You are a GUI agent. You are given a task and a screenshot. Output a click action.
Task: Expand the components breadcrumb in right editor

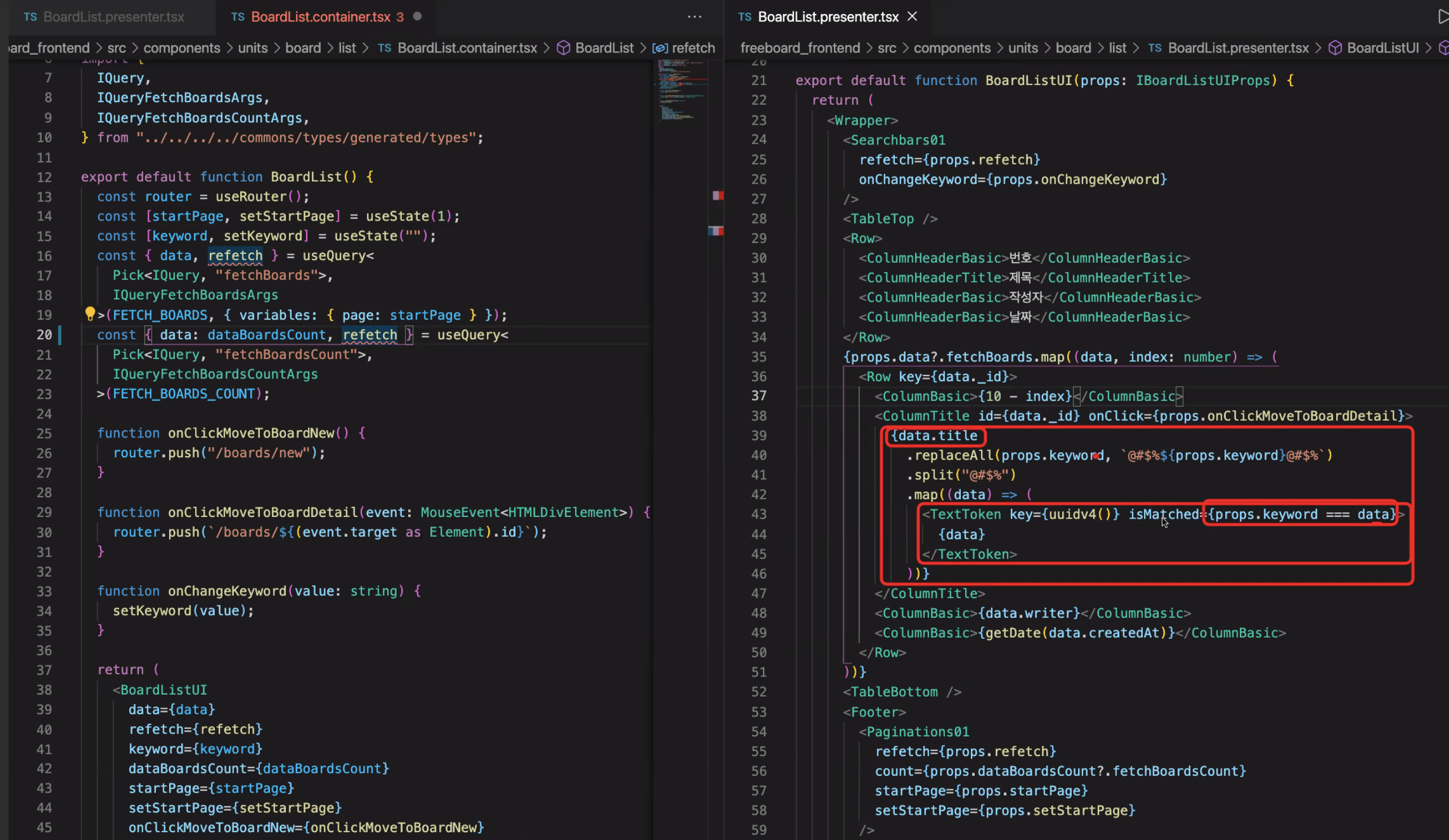(x=952, y=48)
